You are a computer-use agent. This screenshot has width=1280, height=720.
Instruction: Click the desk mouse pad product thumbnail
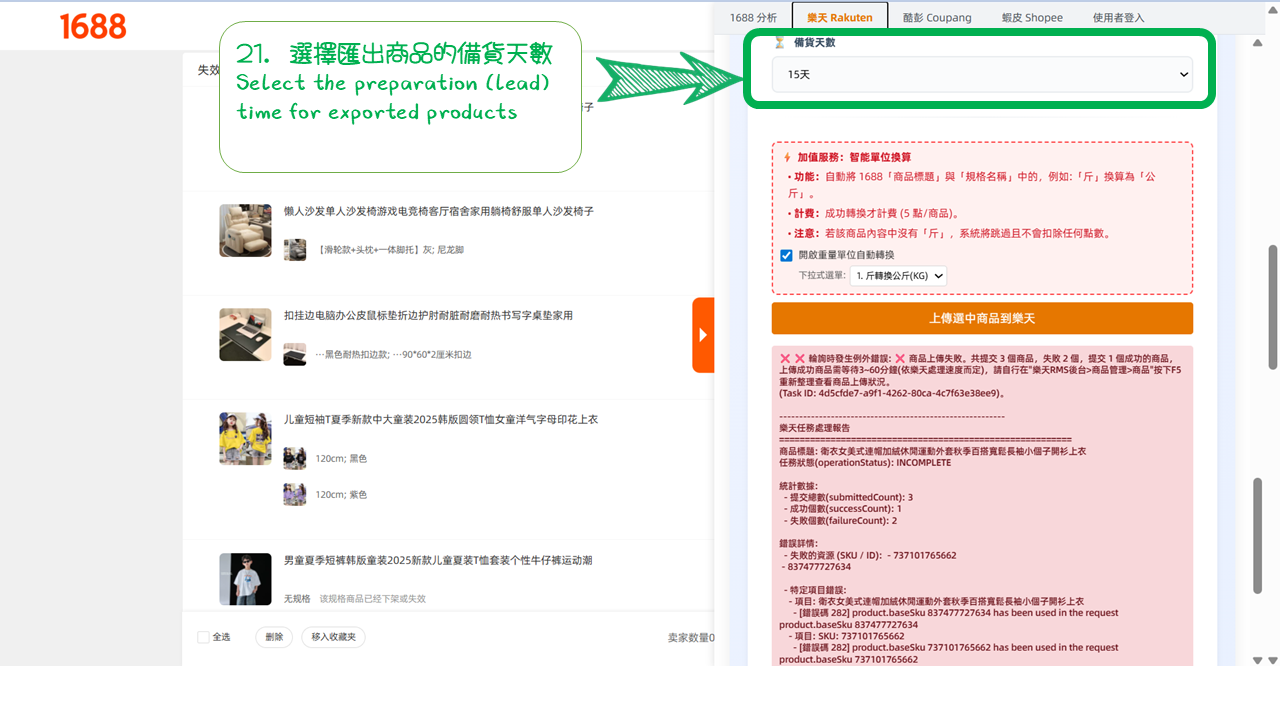(x=245, y=335)
